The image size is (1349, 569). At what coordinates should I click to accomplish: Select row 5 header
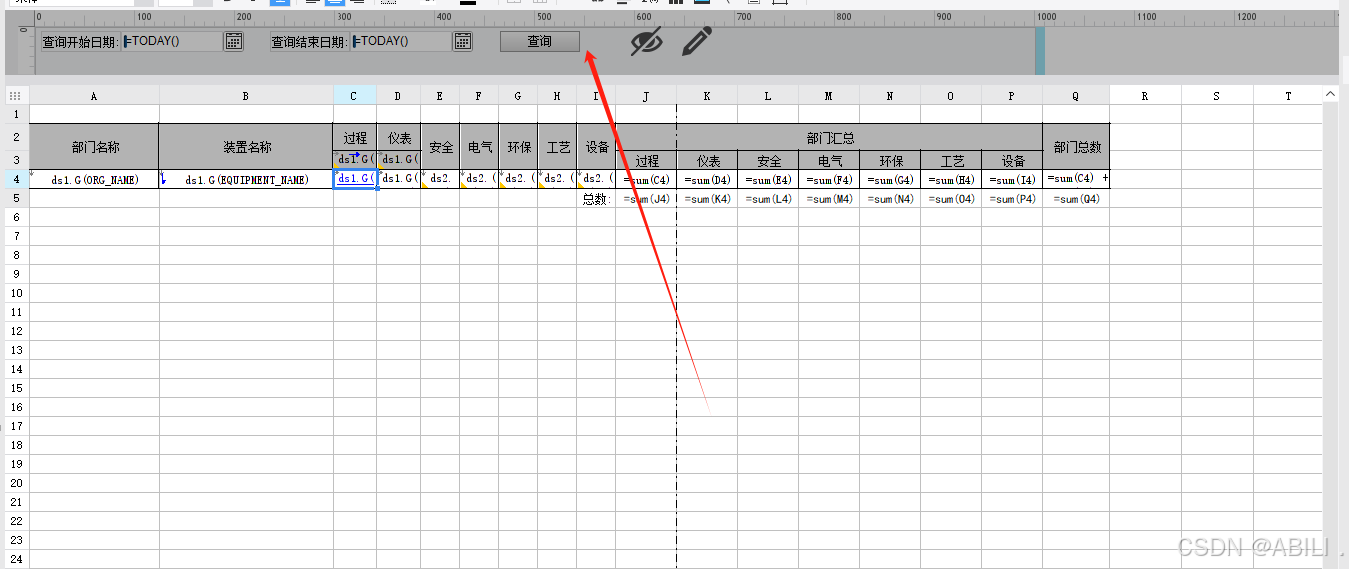tap(15, 198)
